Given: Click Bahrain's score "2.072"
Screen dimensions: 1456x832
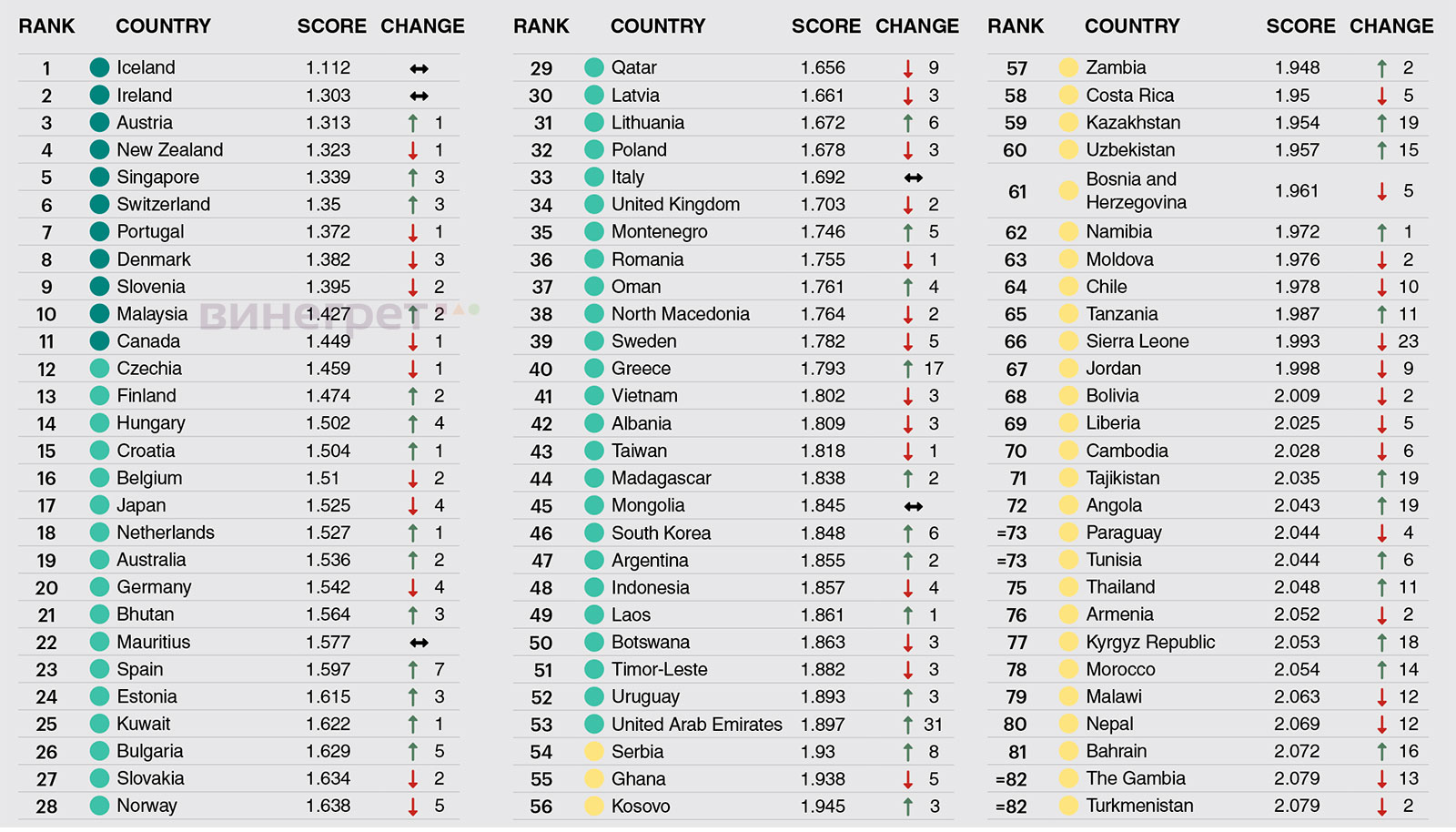Looking at the screenshot, I should [1297, 752].
